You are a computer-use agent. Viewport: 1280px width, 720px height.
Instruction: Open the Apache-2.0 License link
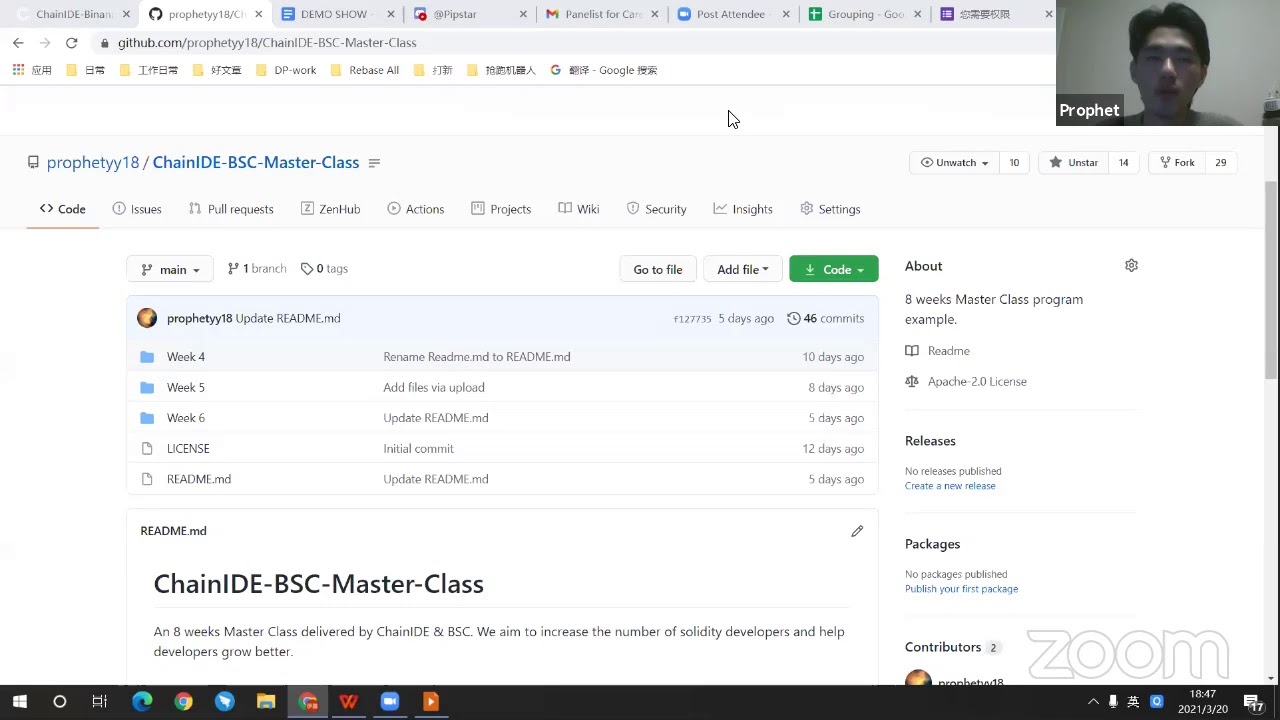point(966,381)
